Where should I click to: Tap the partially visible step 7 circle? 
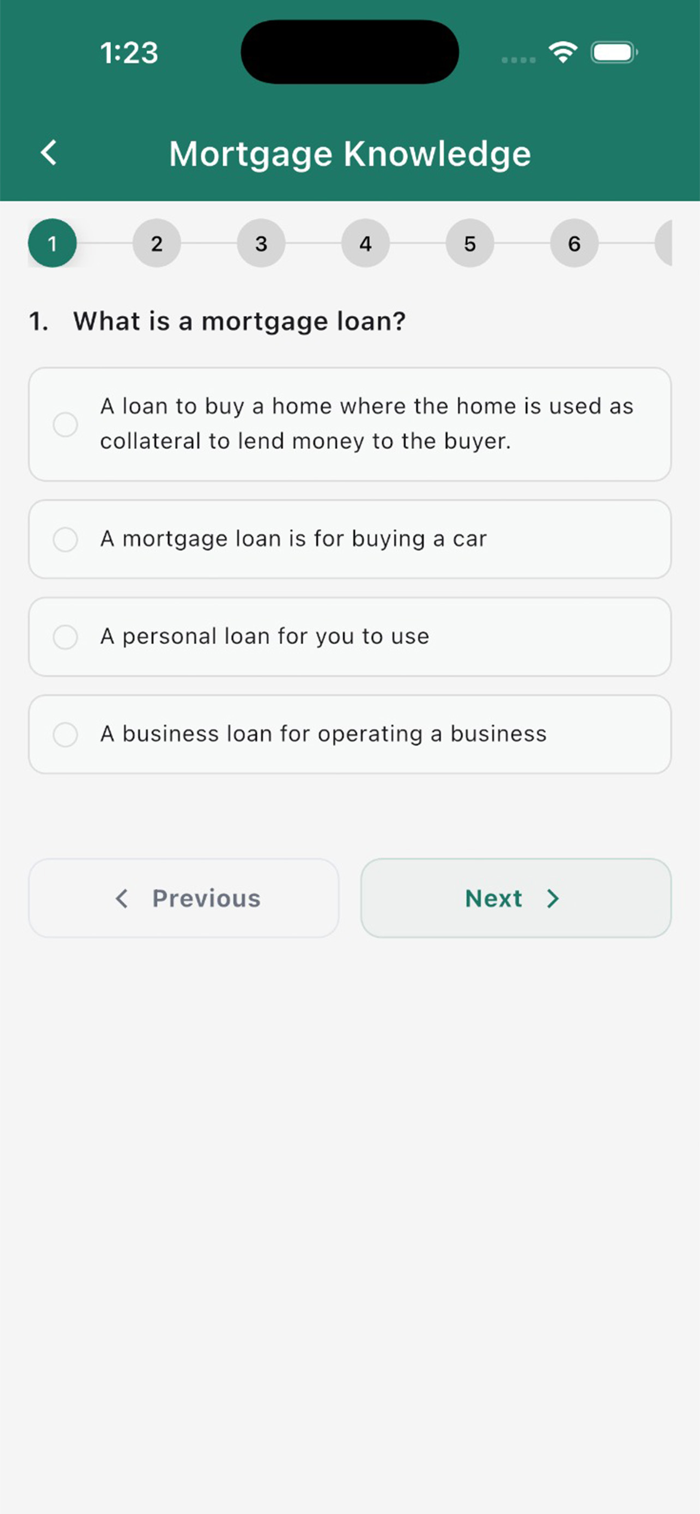[664, 243]
